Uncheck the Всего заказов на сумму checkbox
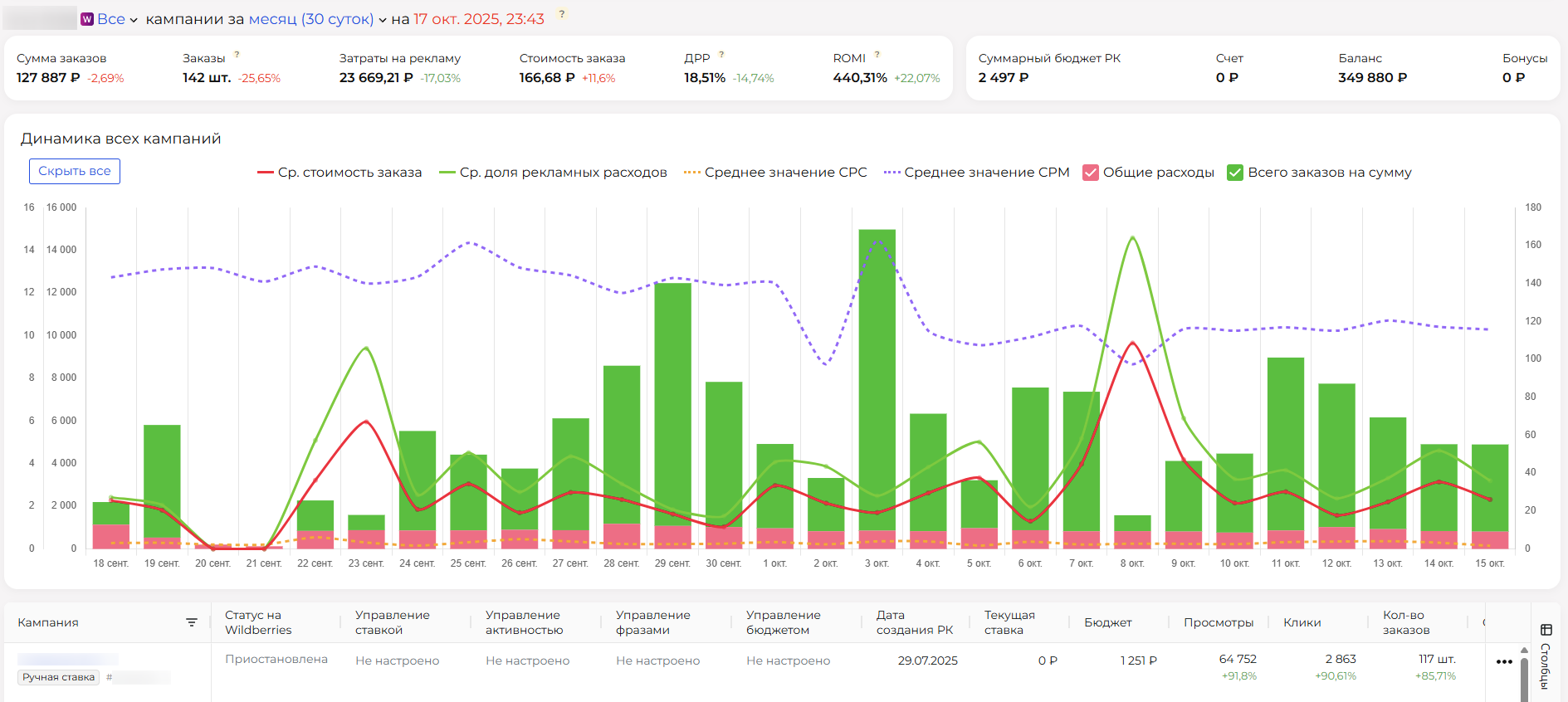 coord(1235,173)
